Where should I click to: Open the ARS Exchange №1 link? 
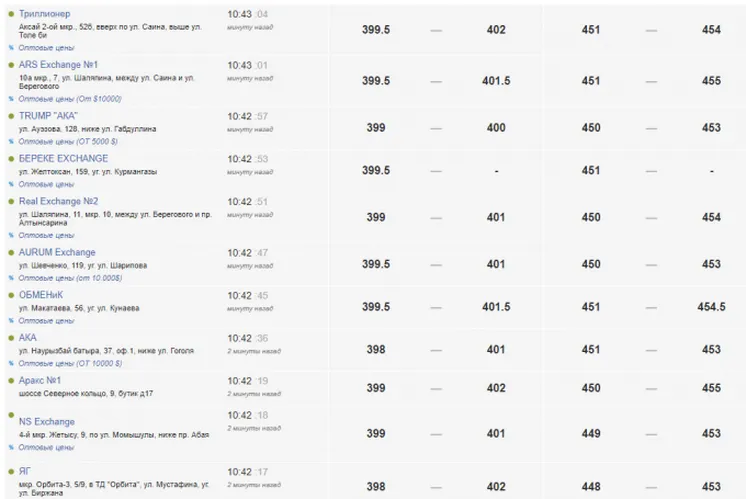click(x=58, y=65)
